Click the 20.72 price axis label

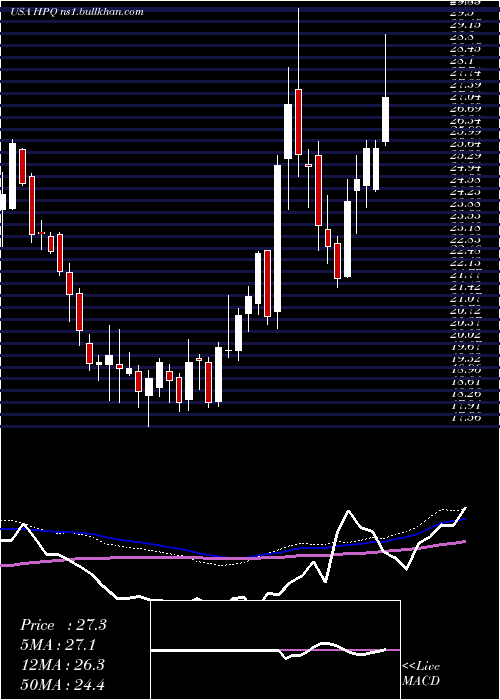464,311
